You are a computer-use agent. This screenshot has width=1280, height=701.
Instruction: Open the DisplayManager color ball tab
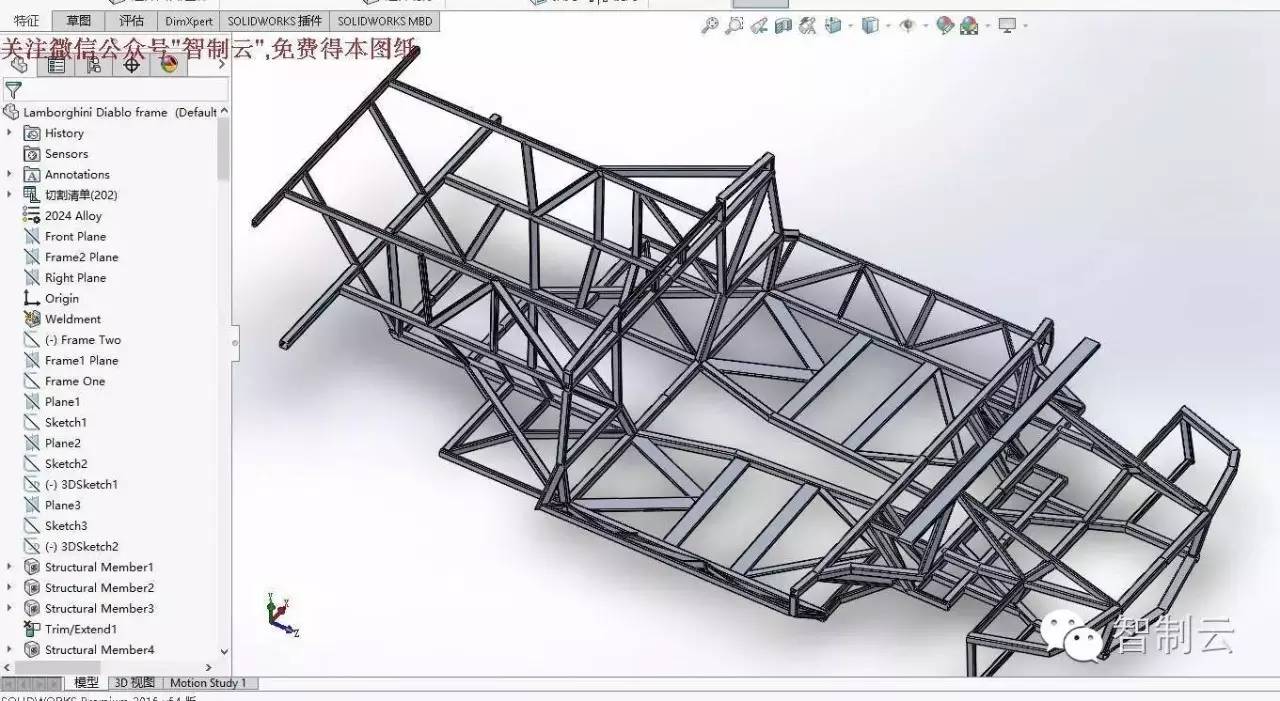(x=168, y=65)
